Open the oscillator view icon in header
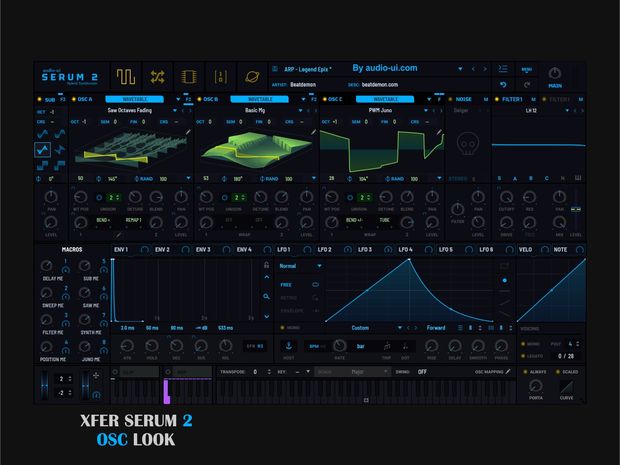Viewport: 620px width, 465px height. pyautogui.click(x=127, y=76)
